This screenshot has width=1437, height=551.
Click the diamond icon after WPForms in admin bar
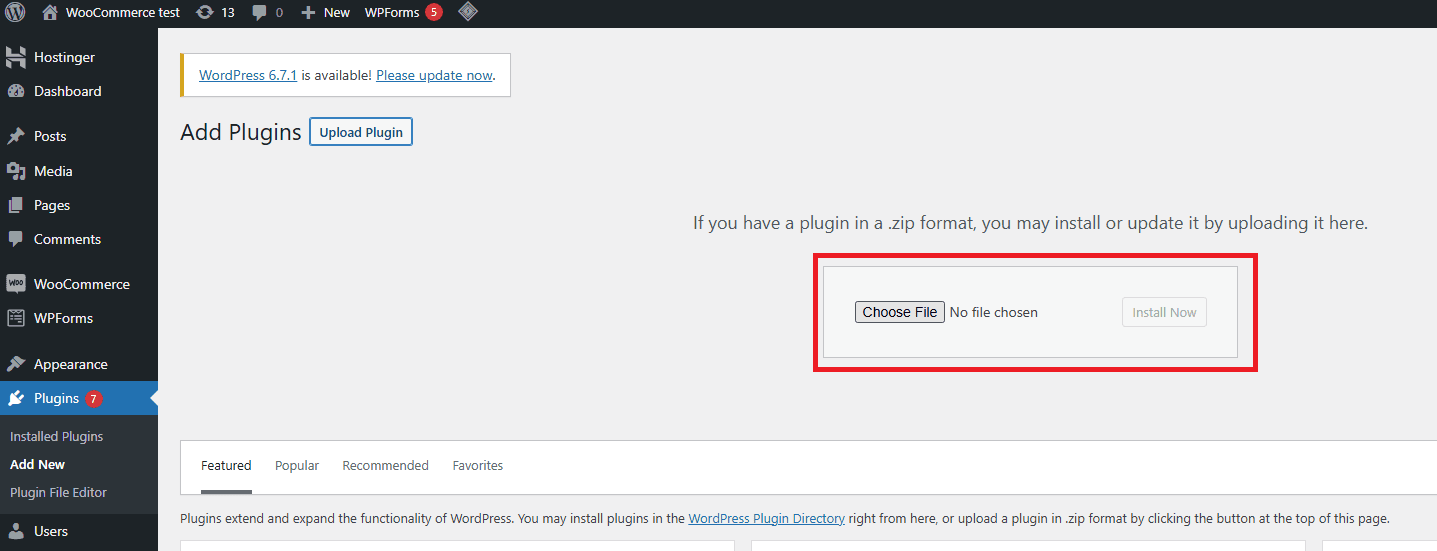click(467, 13)
